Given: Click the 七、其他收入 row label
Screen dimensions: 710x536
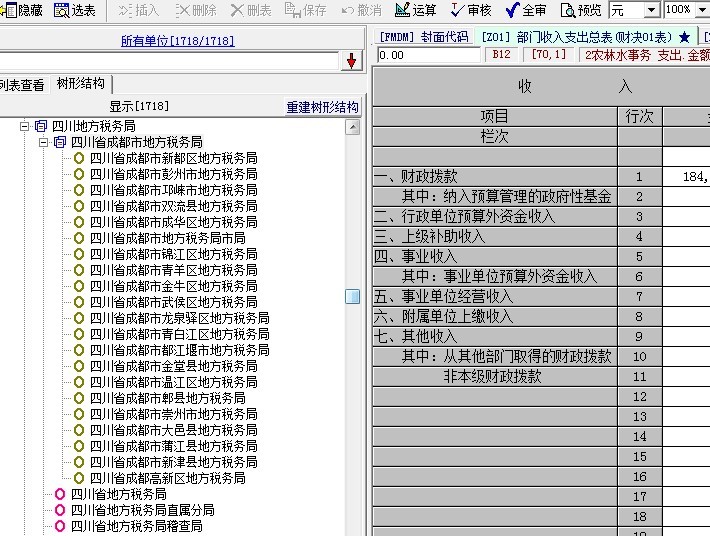Looking at the screenshot, I should click(x=495, y=336).
